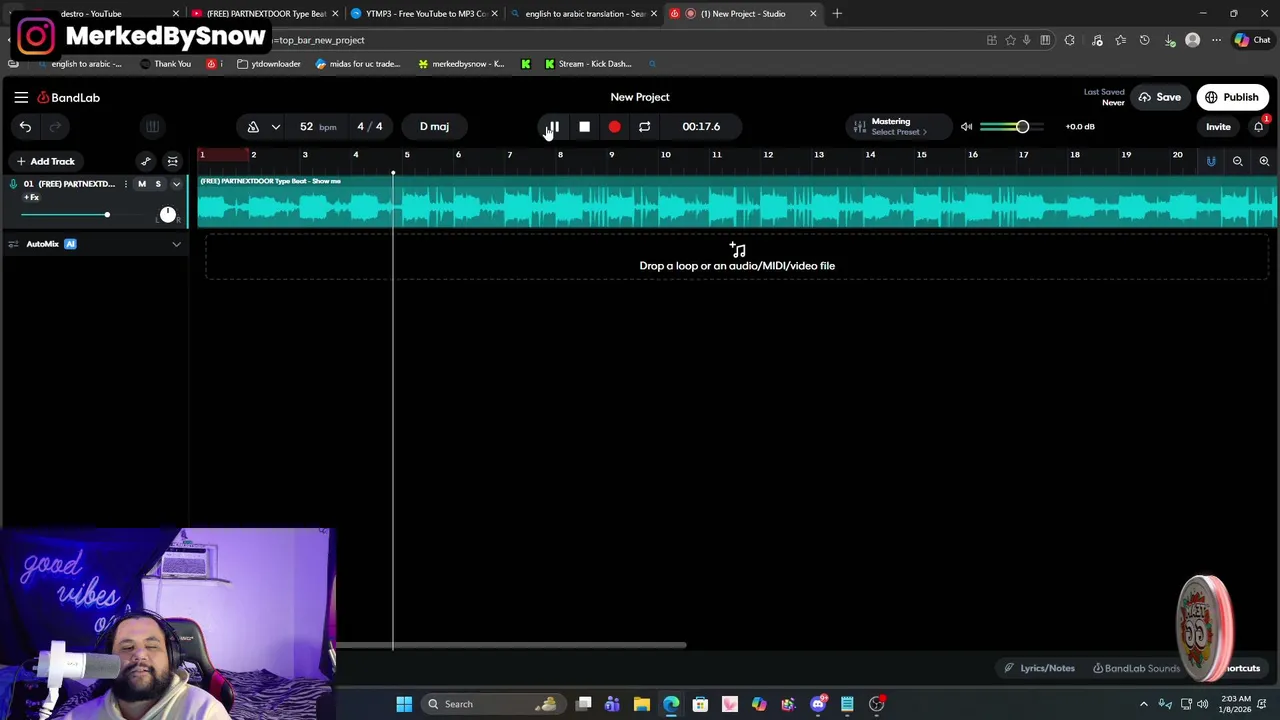This screenshot has height=720, width=1280.
Task: Open browser downloads icon
Action: [x=1169, y=40]
